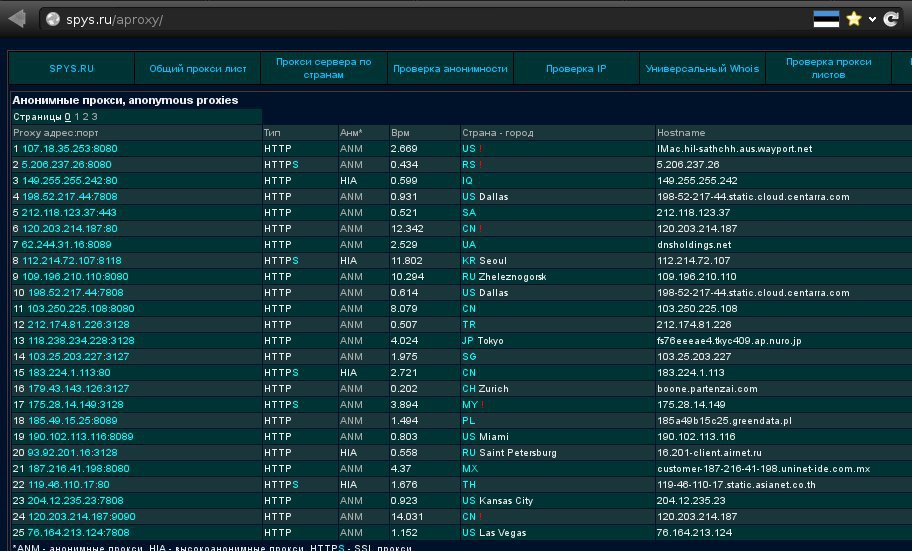The width and height of the screenshot is (912, 551).
Task: Go to page 3 of proxy list
Action: (x=94, y=117)
